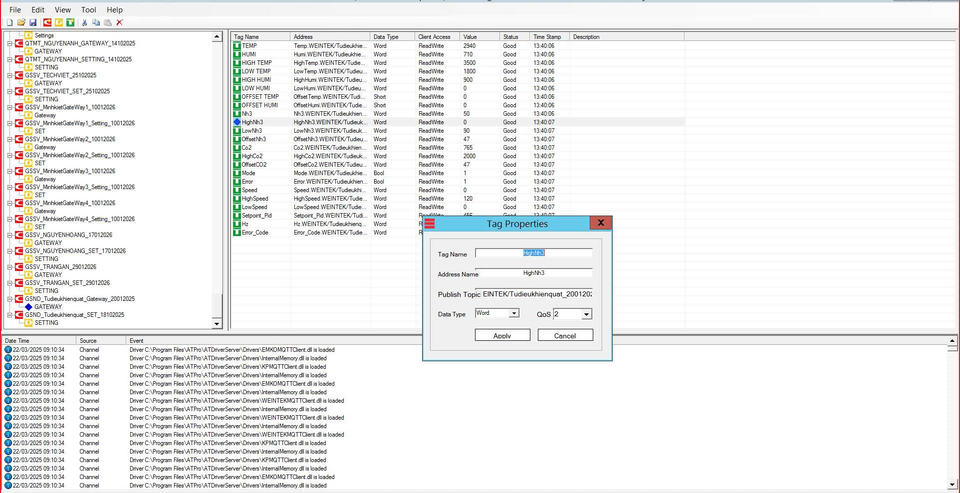Click the New file toolbar icon
This screenshot has height=493, width=960.
[x=9, y=22]
